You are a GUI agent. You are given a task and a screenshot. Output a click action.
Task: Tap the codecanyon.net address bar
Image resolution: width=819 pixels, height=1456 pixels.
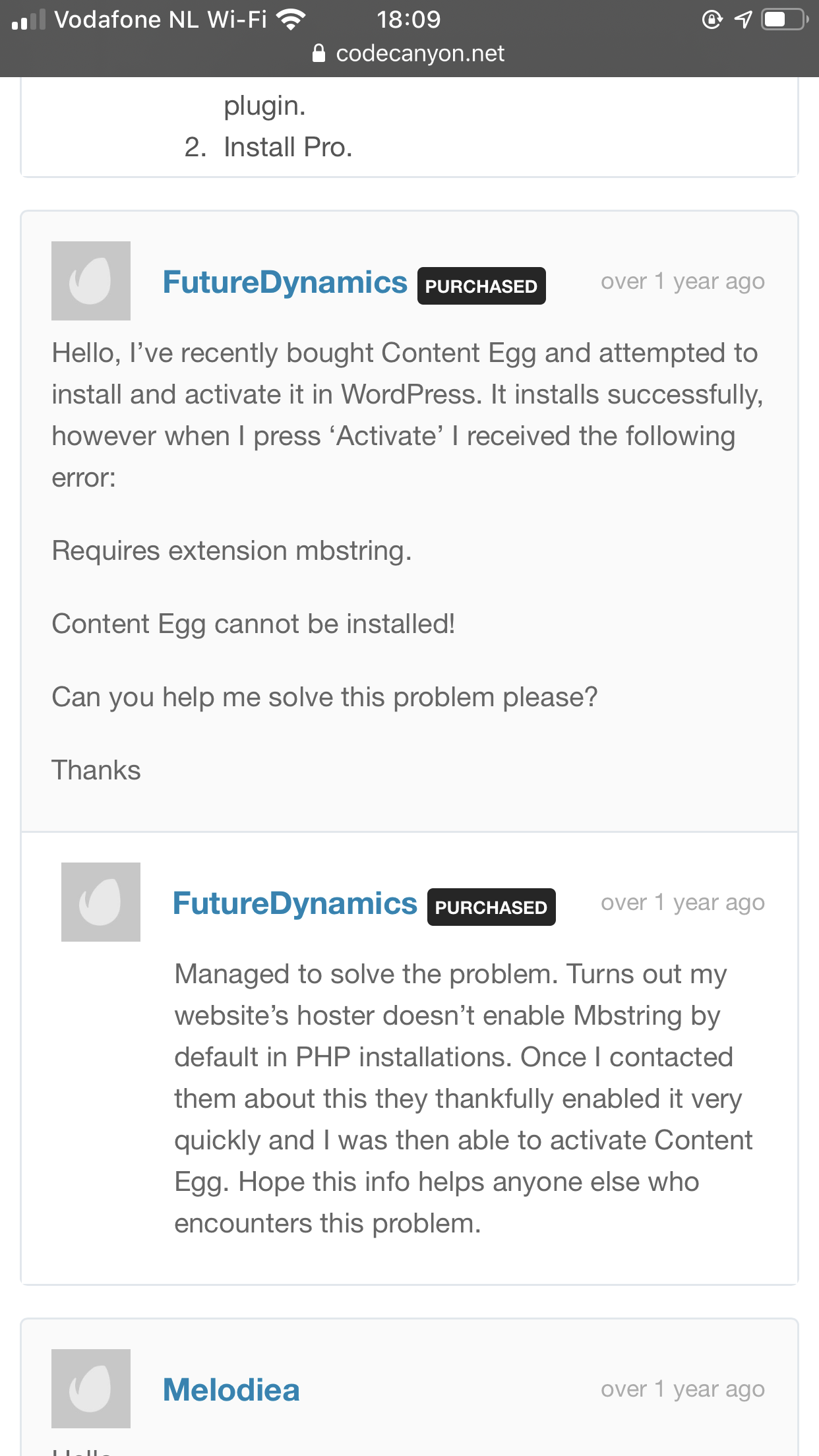tap(409, 53)
